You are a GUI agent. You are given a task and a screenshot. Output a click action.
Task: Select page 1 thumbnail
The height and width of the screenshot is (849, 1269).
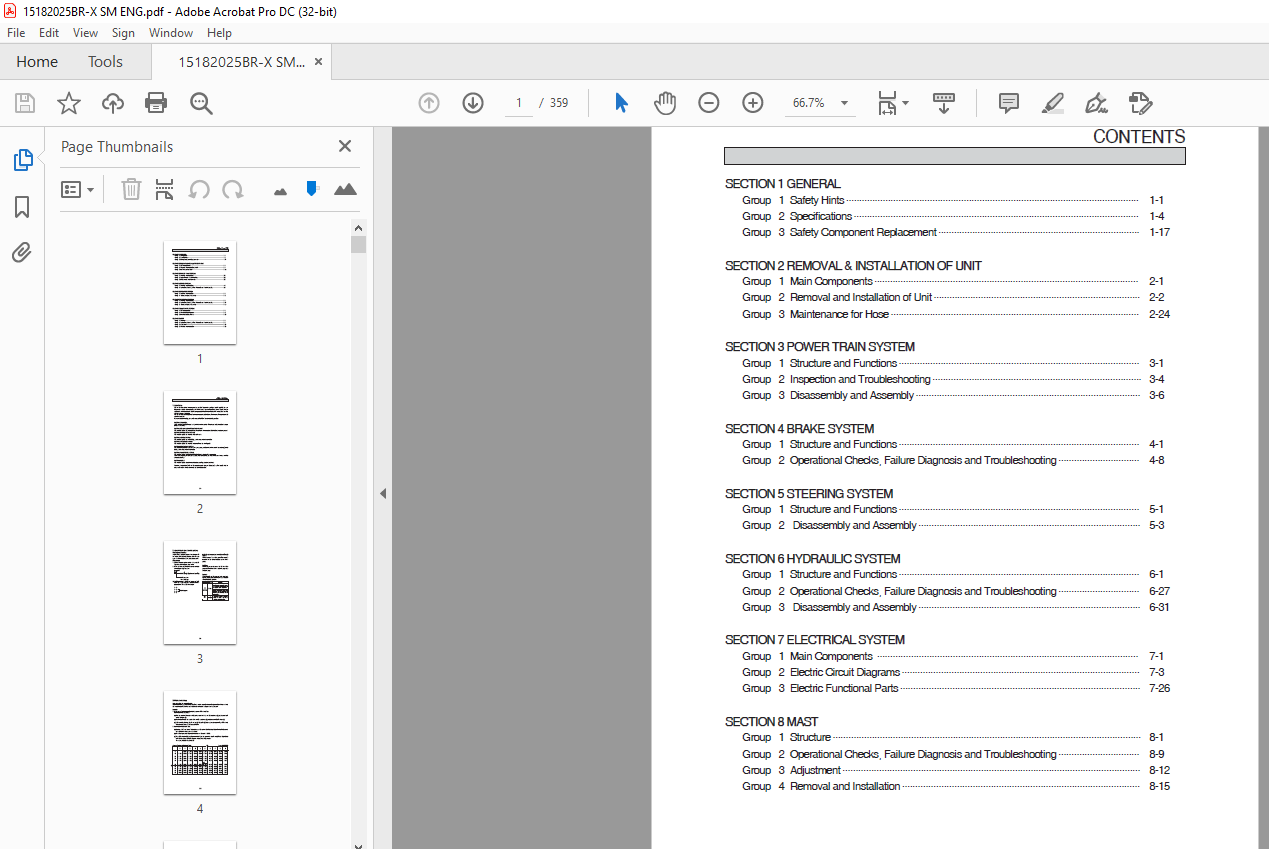point(200,292)
